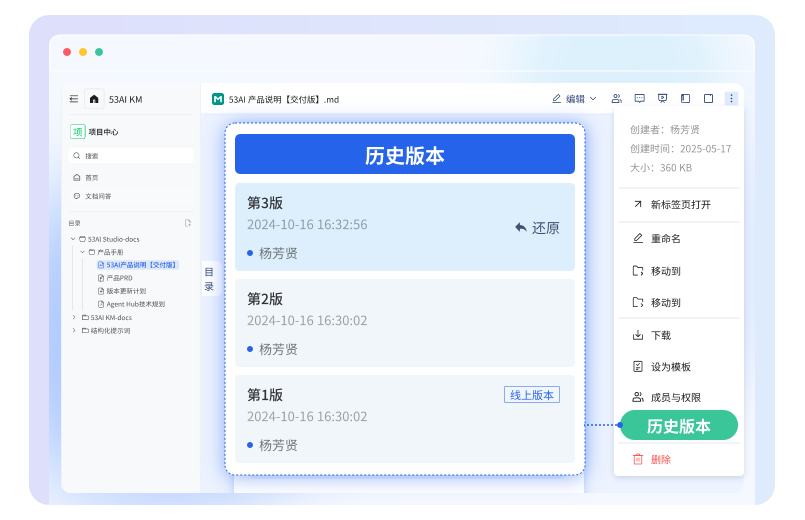Select the 第2版 history entry
Viewport: 805px width, 520px height.
pyautogui.click(x=405, y=323)
